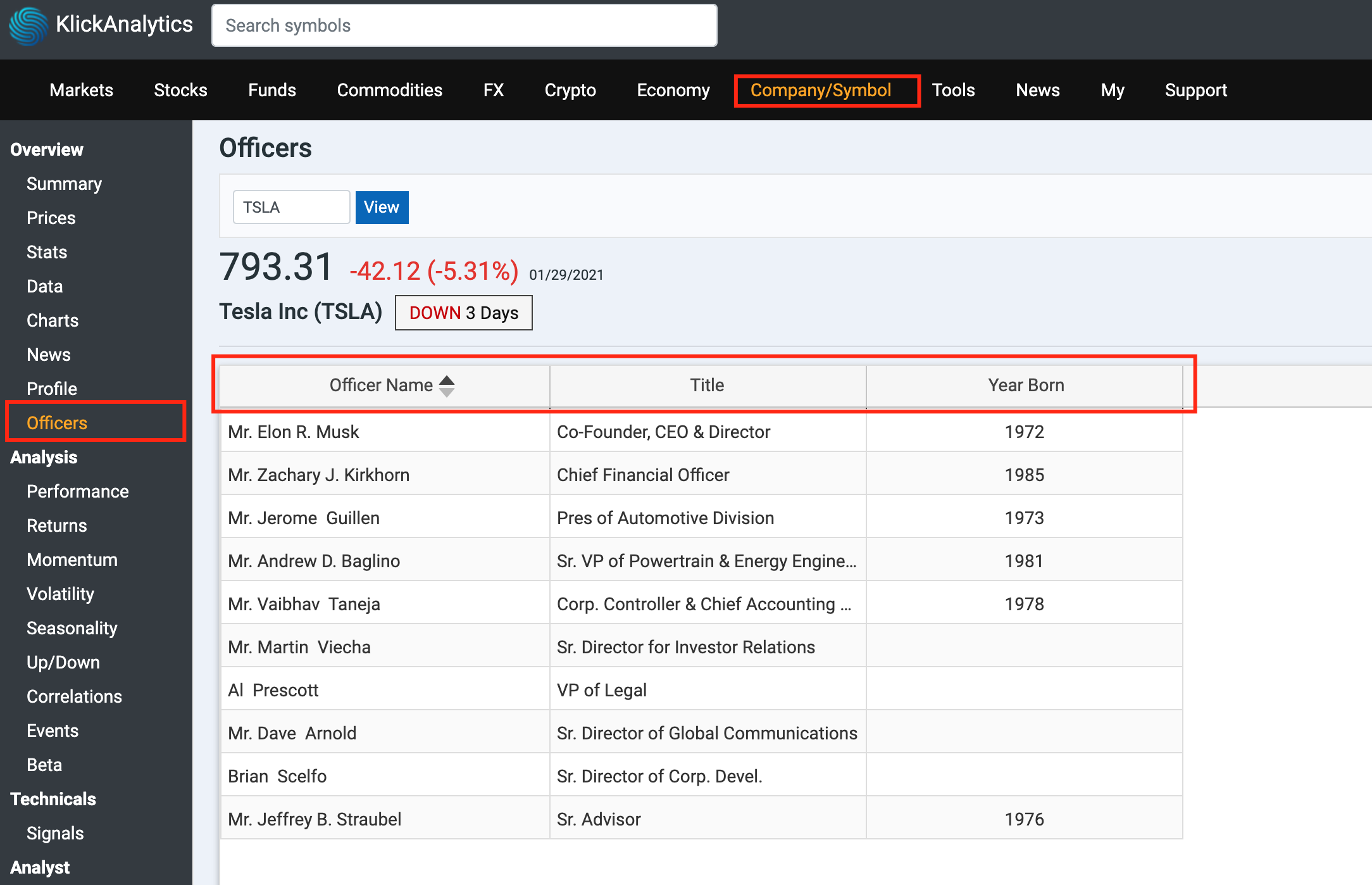Click the KlickAnalytics brand name
The image size is (1372, 885).
tap(124, 24)
